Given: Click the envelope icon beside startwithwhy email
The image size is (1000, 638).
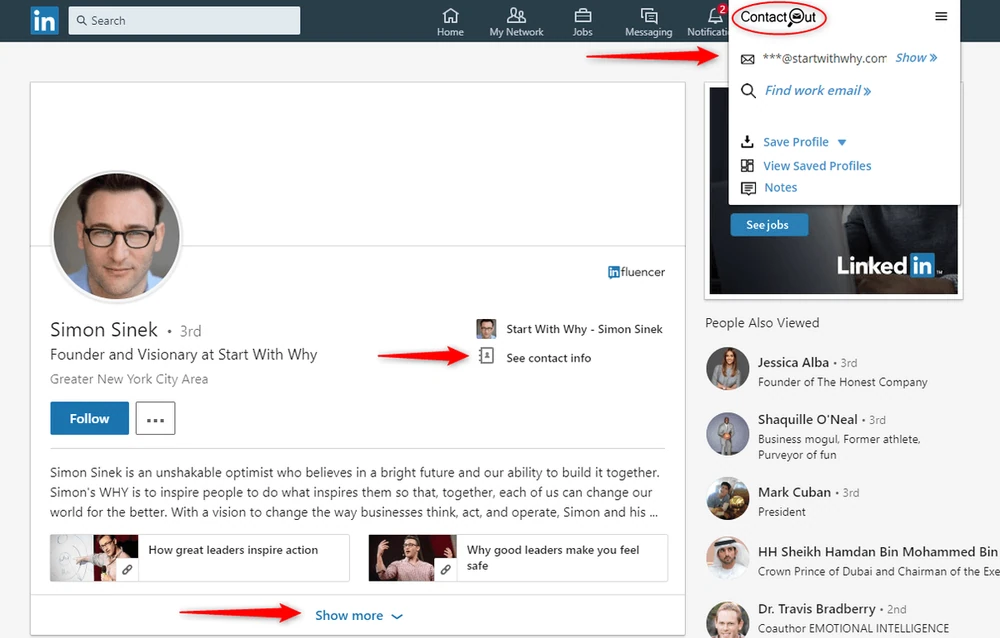Looking at the screenshot, I should coord(747,59).
